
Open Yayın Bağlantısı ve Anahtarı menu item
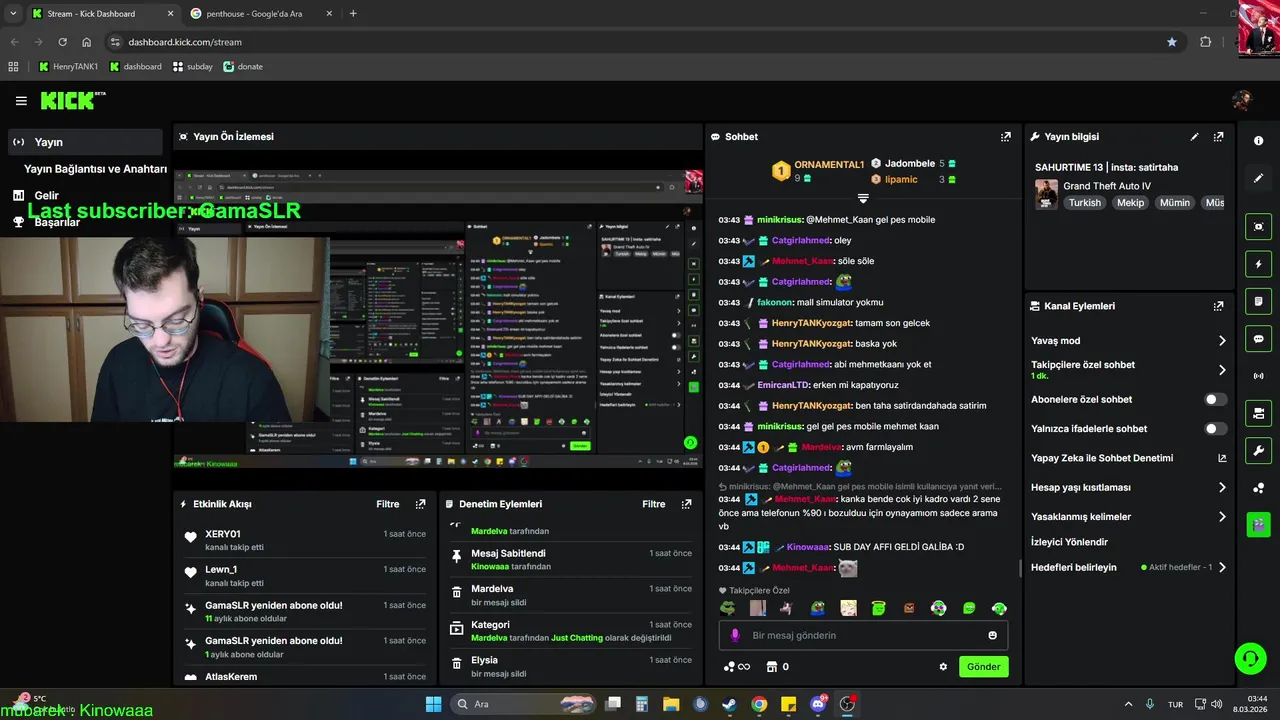[x=95, y=169]
